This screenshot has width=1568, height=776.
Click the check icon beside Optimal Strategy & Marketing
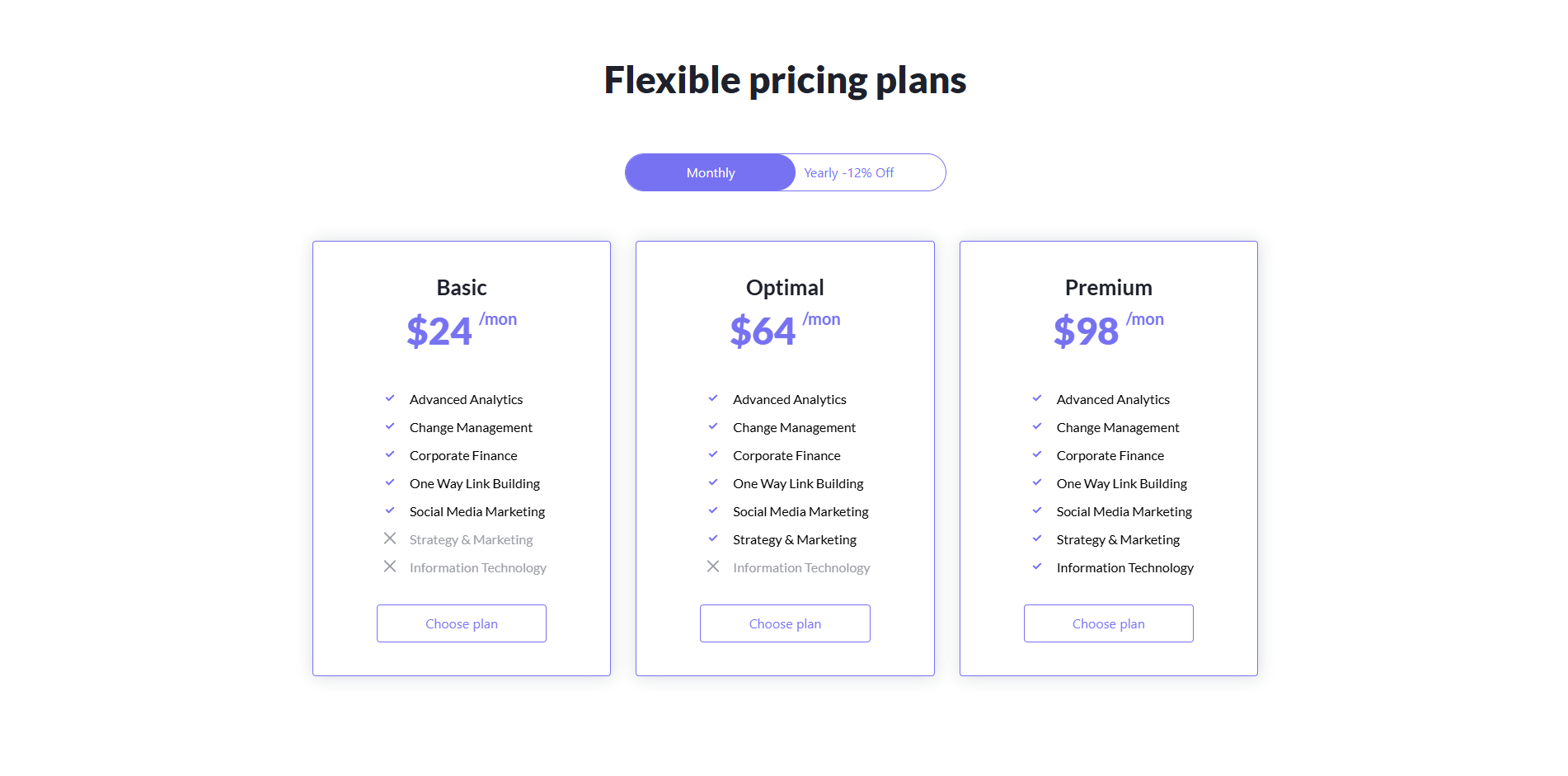[x=713, y=538]
